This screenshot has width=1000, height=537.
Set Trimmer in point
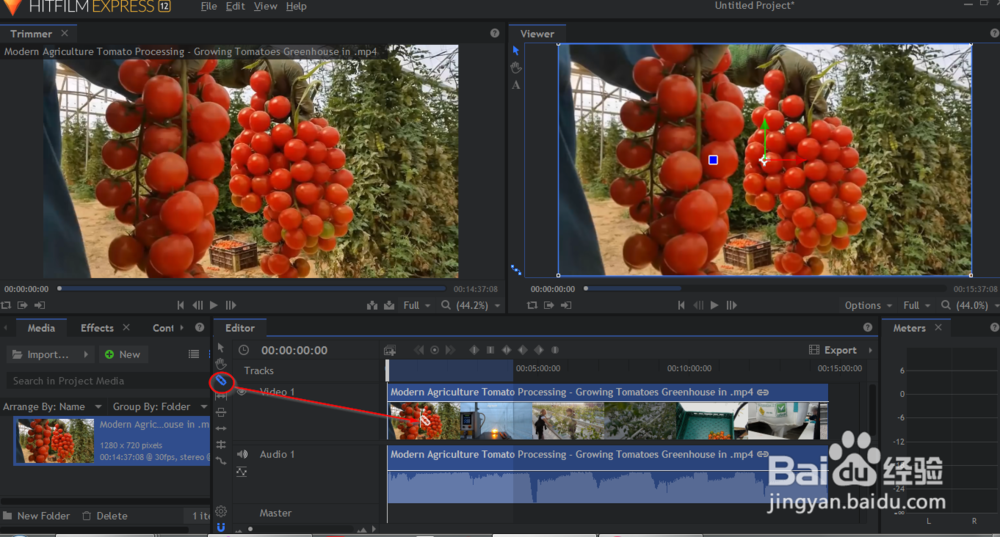click(x=23, y=305)
